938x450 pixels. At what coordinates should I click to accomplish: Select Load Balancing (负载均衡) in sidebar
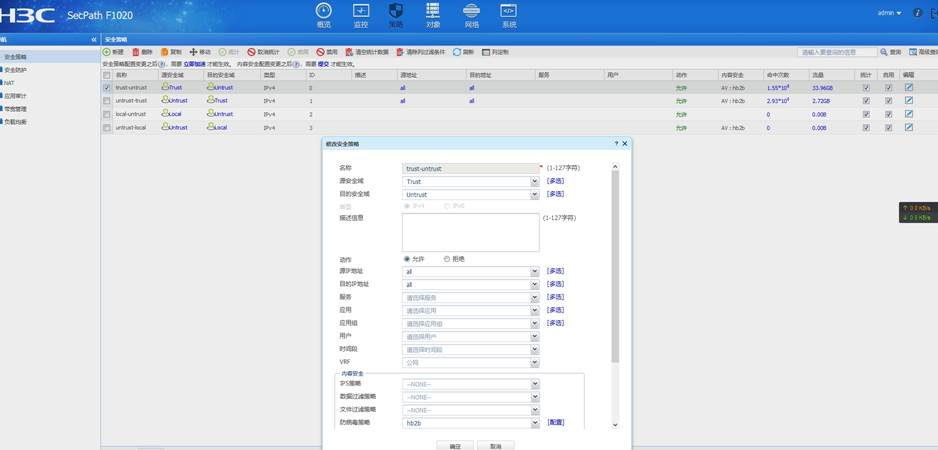(x=16, y=121)
